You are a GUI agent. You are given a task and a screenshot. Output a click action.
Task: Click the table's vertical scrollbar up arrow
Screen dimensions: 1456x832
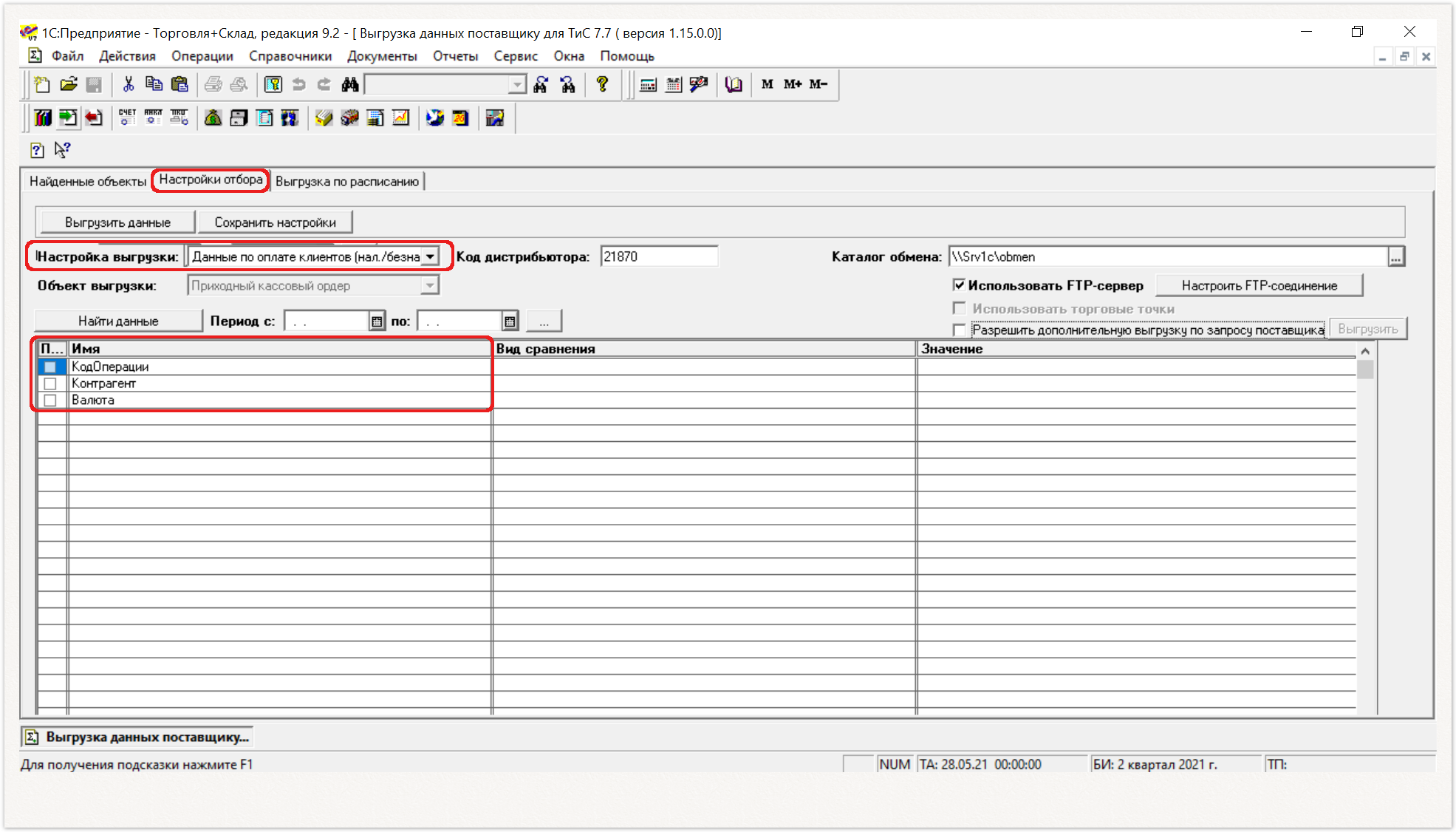click(1365, 351)
